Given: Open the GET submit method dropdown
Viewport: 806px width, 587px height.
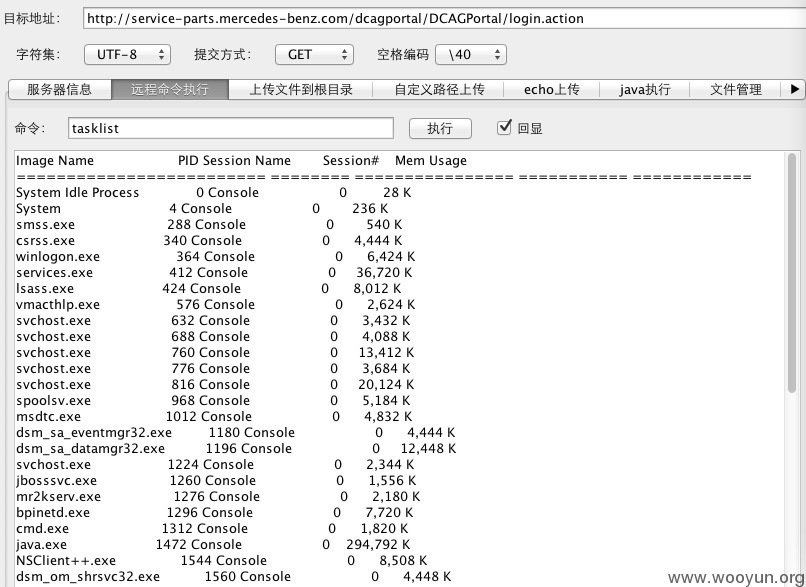Looking at the screenshot, I should point(314,54).
